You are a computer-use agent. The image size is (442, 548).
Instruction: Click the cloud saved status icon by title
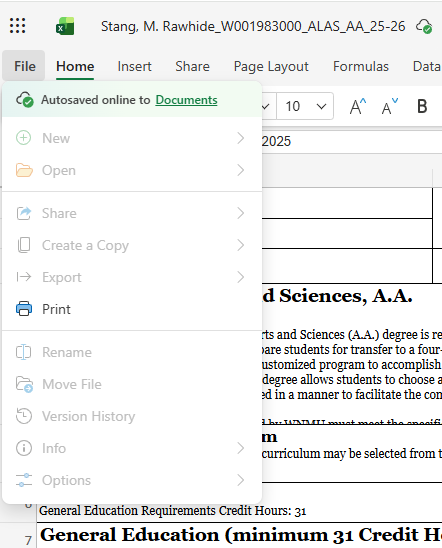[x=424, y=26]
